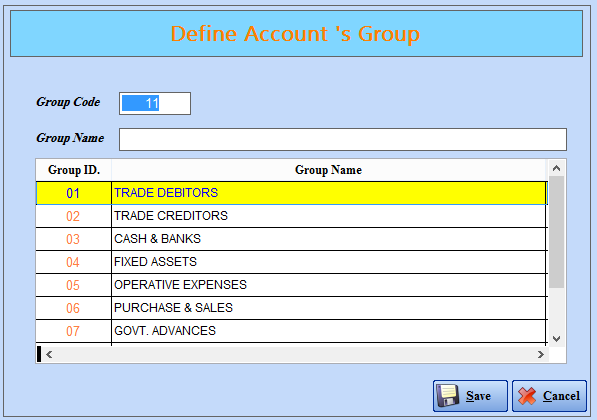Cancel the group definition dialog
This screenshot has height=420, width=597.
pyautogui.click(x=549, y=396)
